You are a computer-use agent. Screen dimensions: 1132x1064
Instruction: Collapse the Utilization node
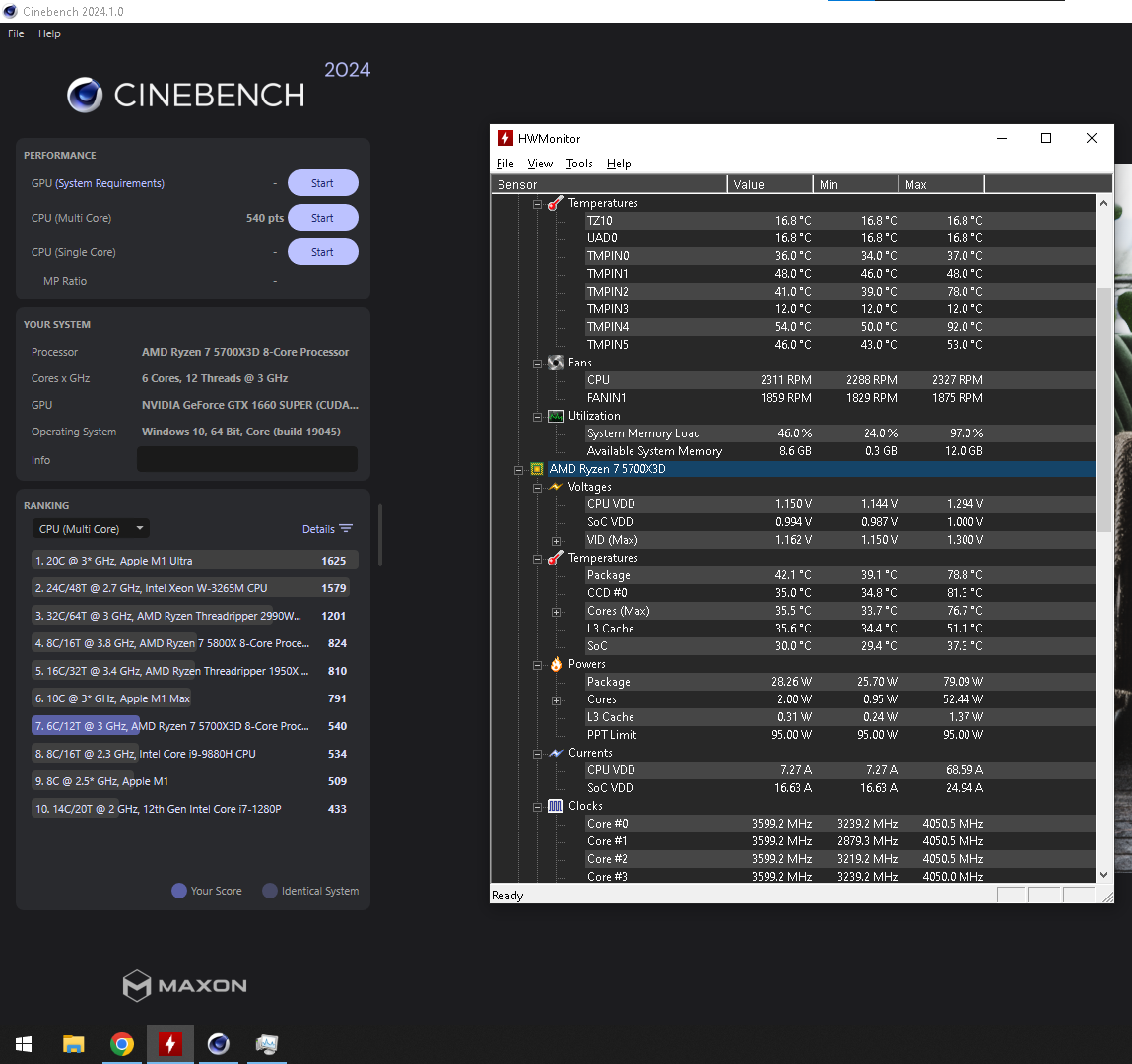click(x=537, y=417)
